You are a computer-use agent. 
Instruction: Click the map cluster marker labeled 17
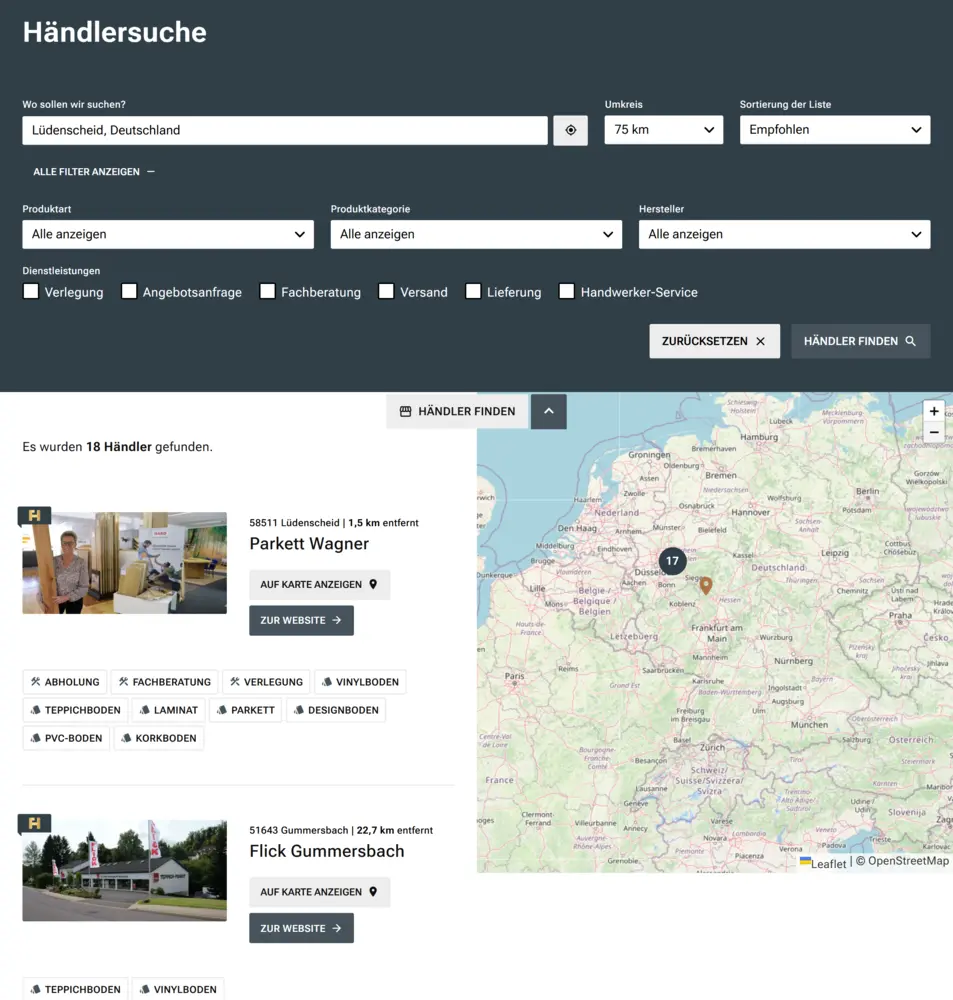672,561
